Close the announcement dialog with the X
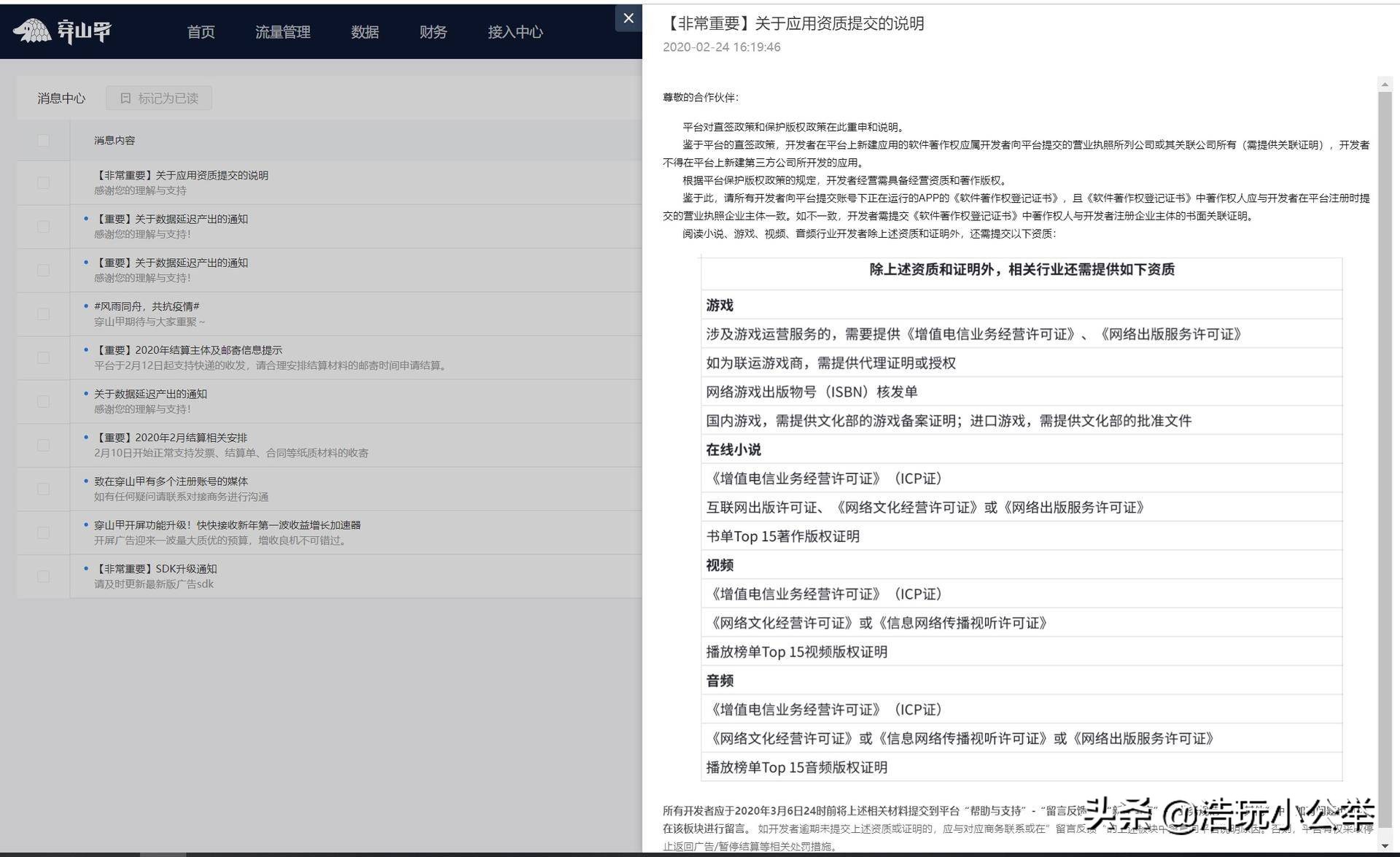Image resolution: width=1400 pixels, height=857 pixels. pyautogui.click(x=629, y=18)
